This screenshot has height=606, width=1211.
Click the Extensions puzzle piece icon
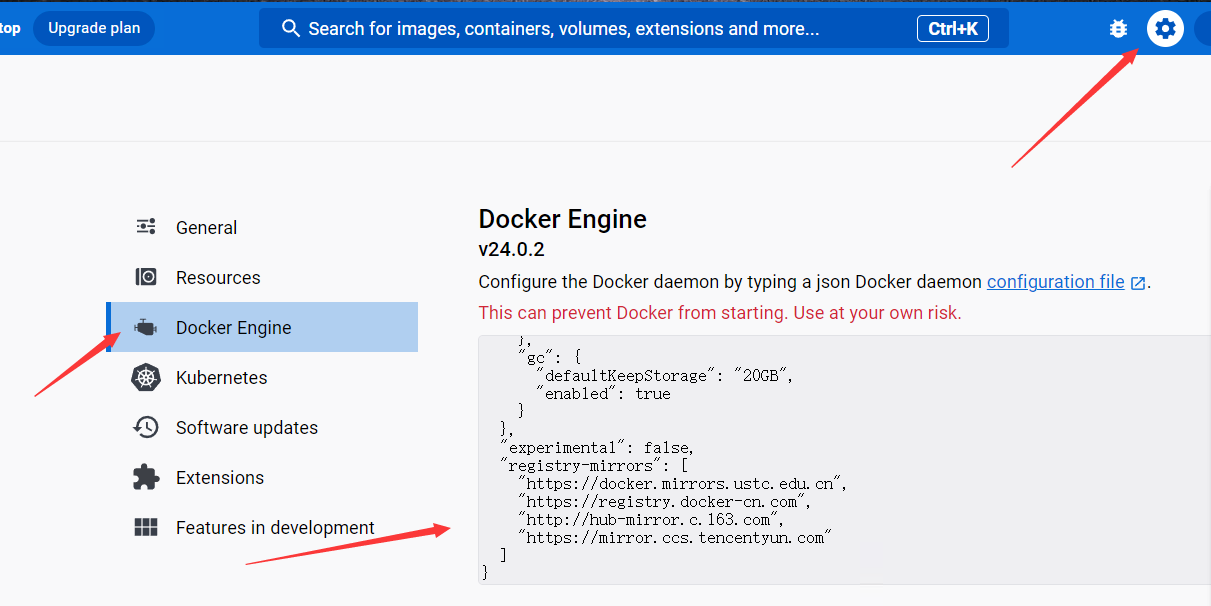[146, 477]
